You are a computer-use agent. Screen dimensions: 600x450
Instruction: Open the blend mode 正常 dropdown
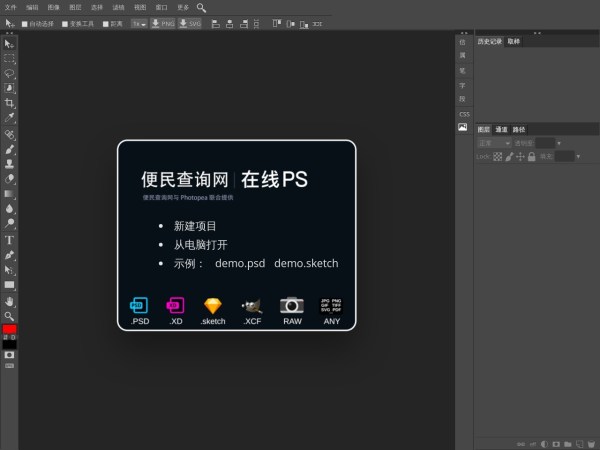(x=493, y=143)
